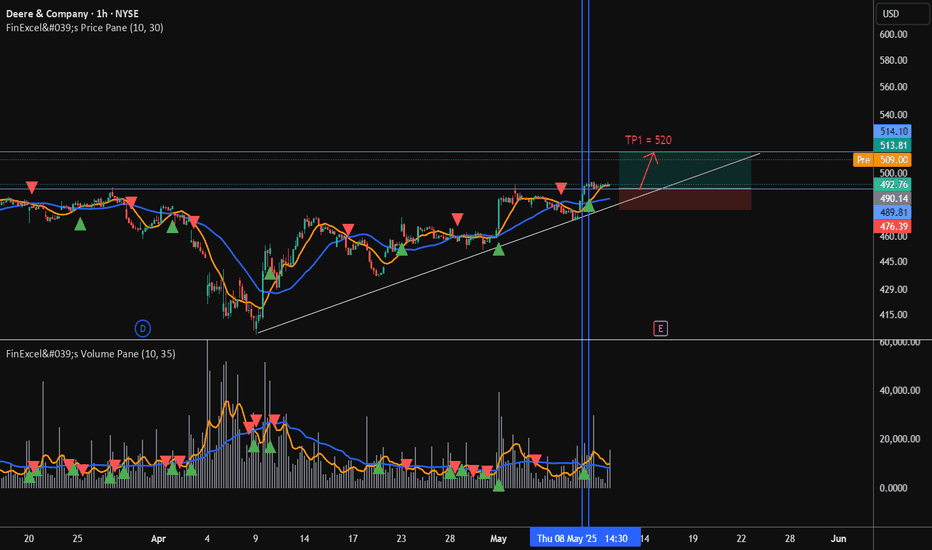Click the 580.00 price axis value

coord(893,60)
